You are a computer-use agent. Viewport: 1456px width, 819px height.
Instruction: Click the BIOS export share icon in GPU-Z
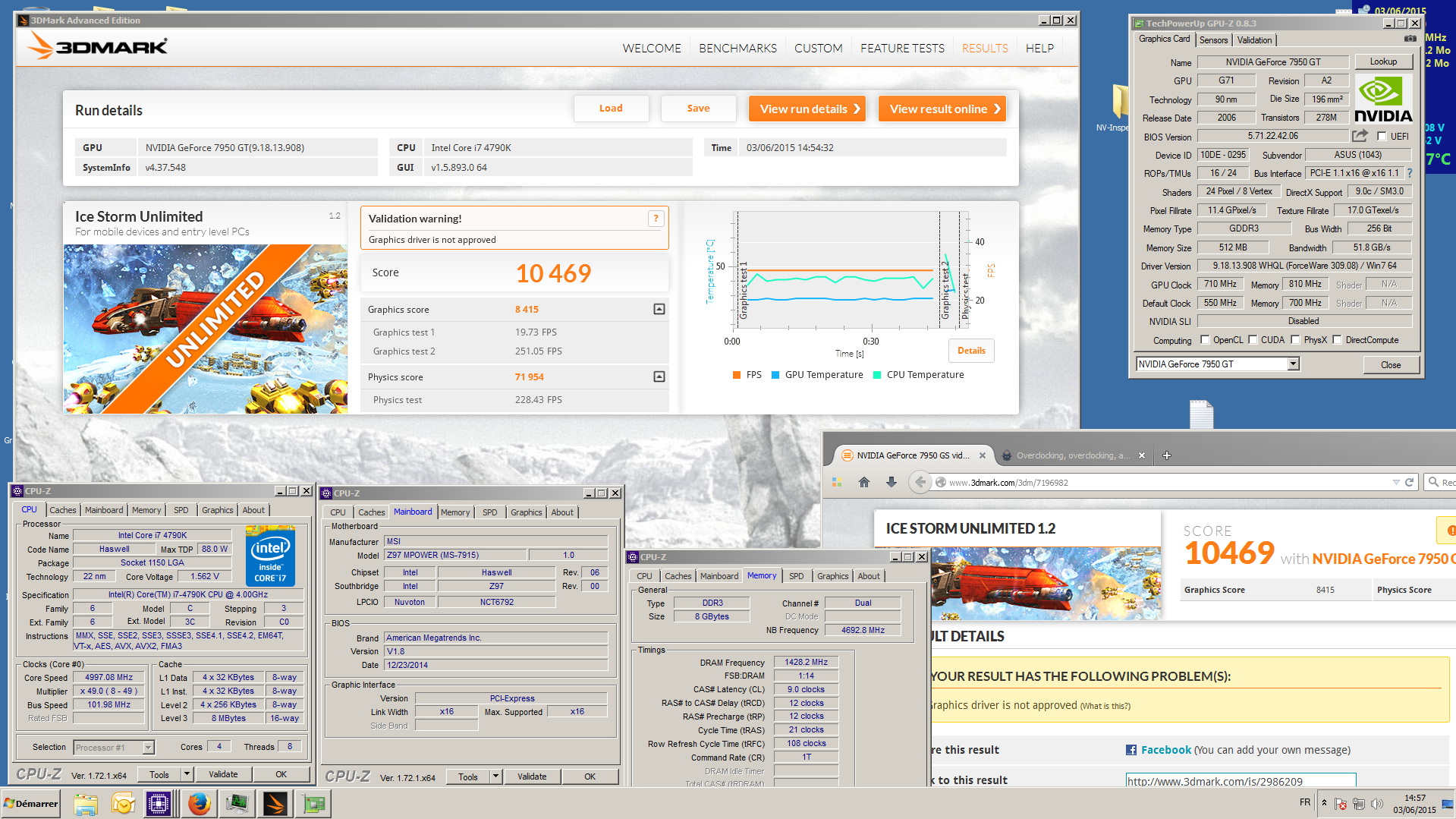pyautogui.click(x=1360, y=136)
